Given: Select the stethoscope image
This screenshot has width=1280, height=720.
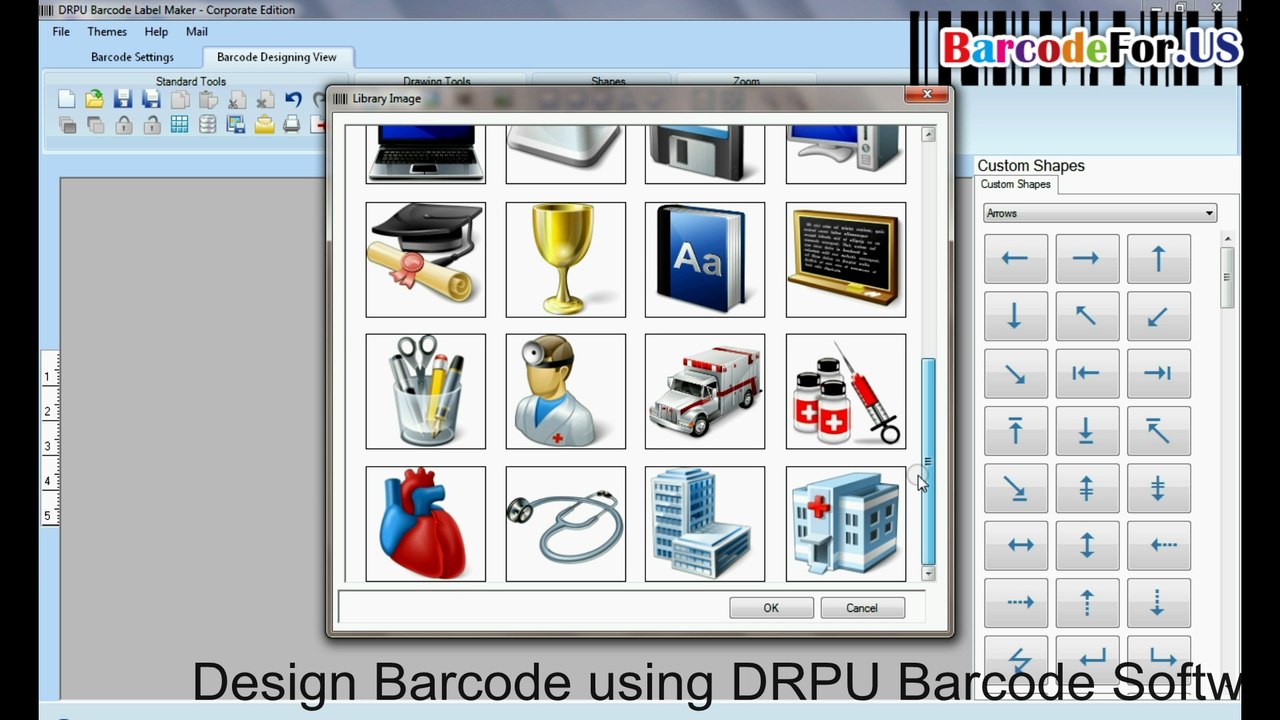Looking at the screenshot, I should point(566,523).
